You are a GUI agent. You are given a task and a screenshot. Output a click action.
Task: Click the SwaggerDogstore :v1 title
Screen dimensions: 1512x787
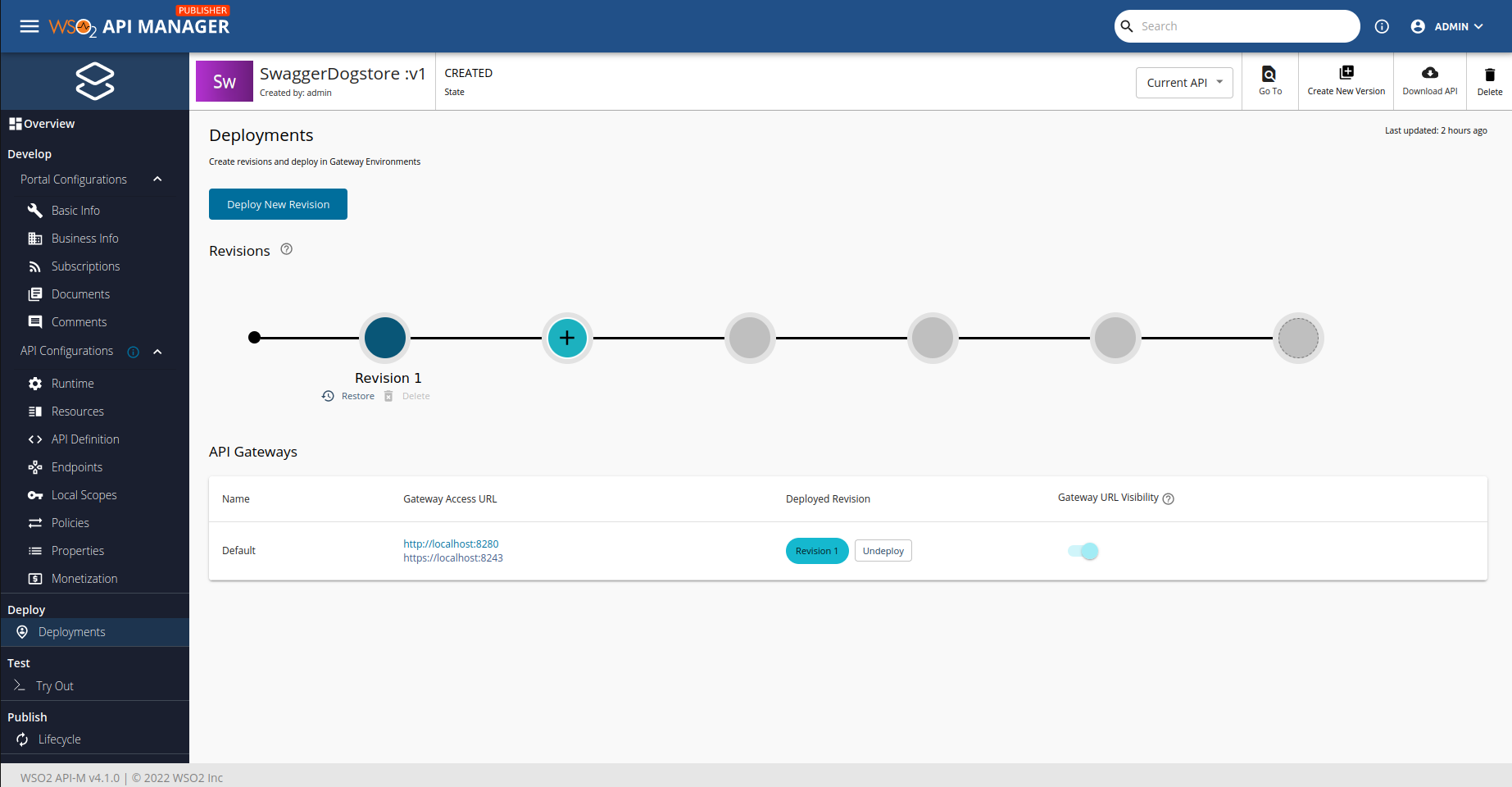(343, 74)
